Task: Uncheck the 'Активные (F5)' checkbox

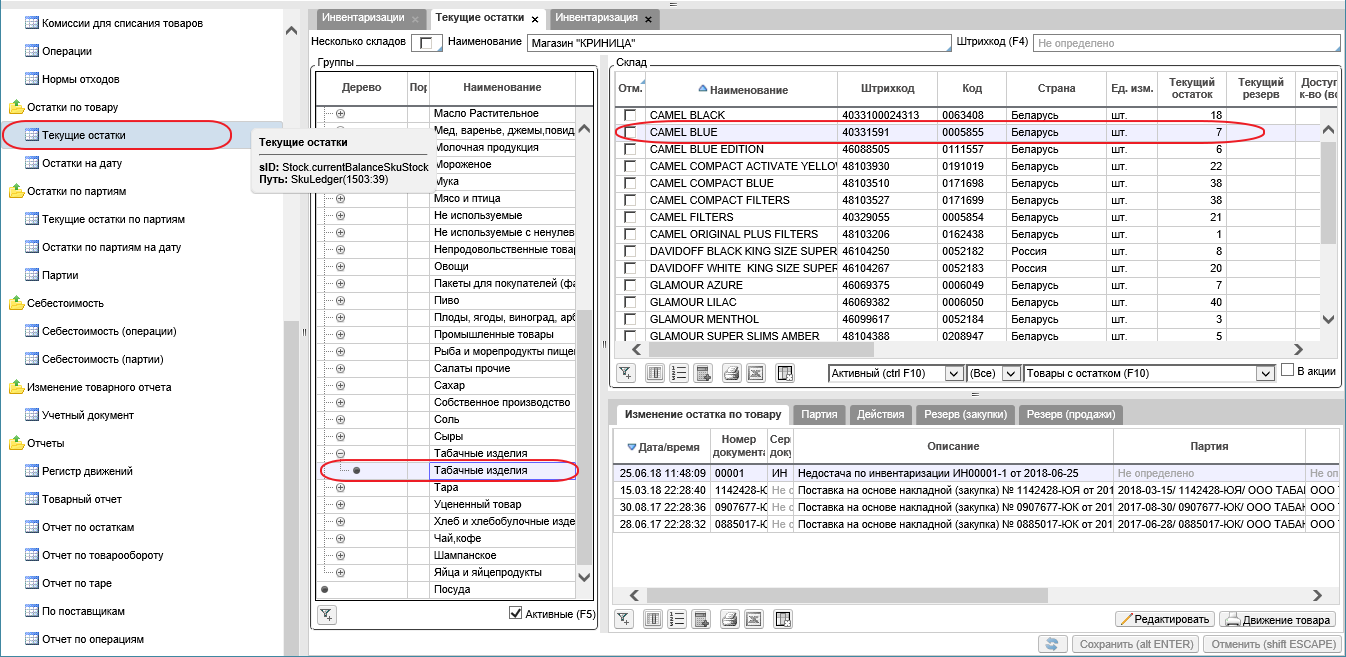Action: (x=516, y=613)
